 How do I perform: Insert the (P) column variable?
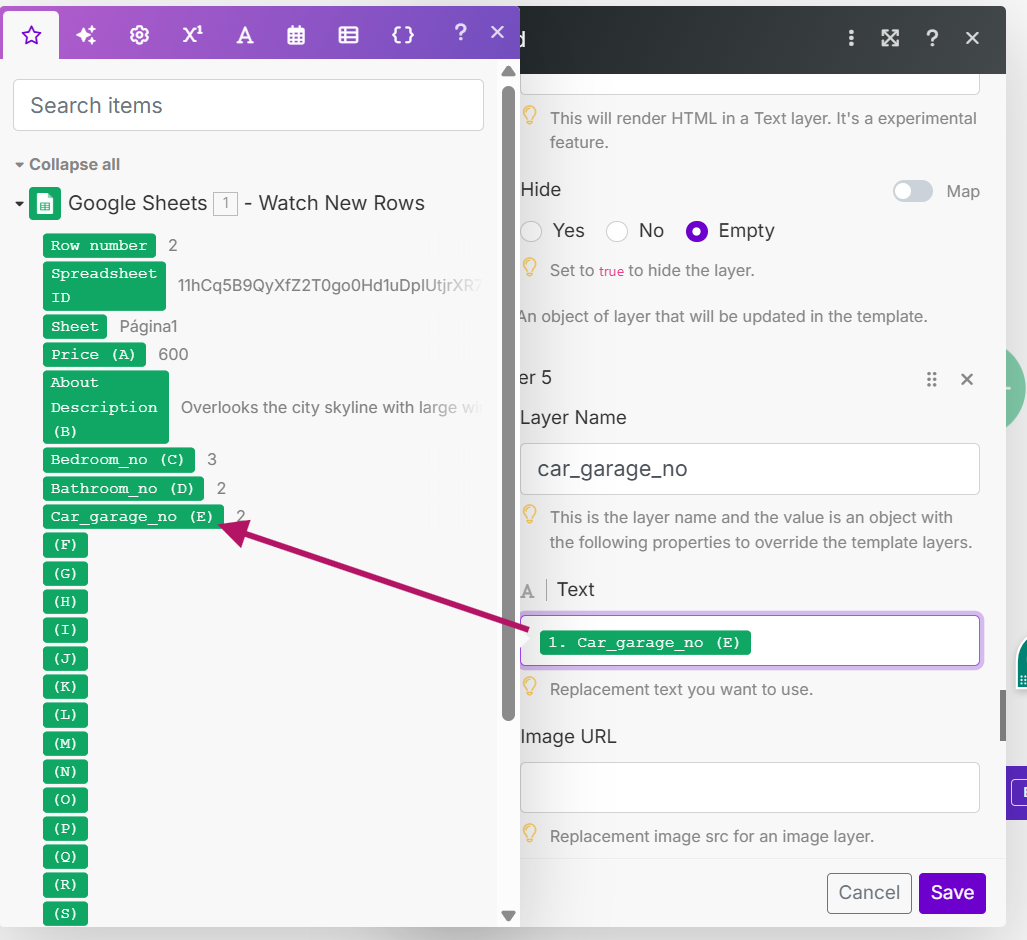point(65,829)
